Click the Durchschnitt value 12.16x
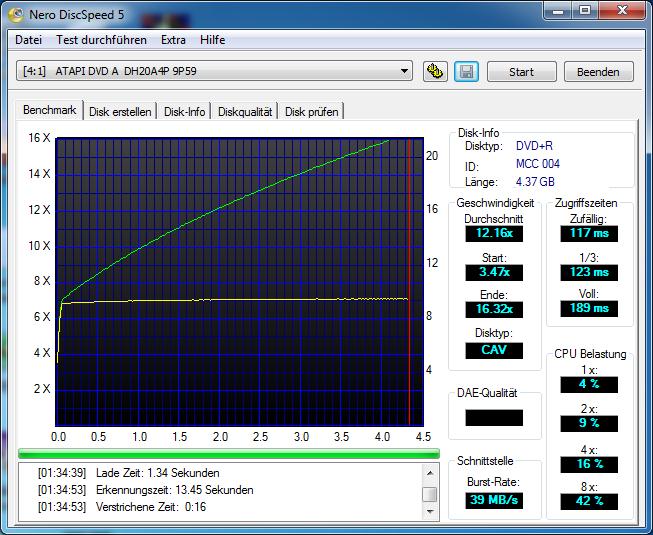 494,233
